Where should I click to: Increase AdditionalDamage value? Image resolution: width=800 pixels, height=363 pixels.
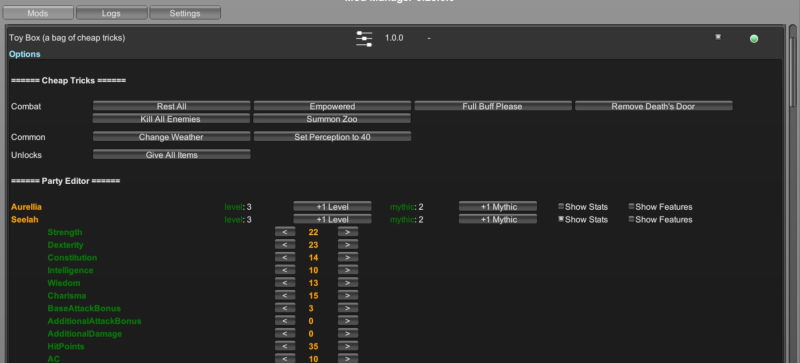coord(348,334)
